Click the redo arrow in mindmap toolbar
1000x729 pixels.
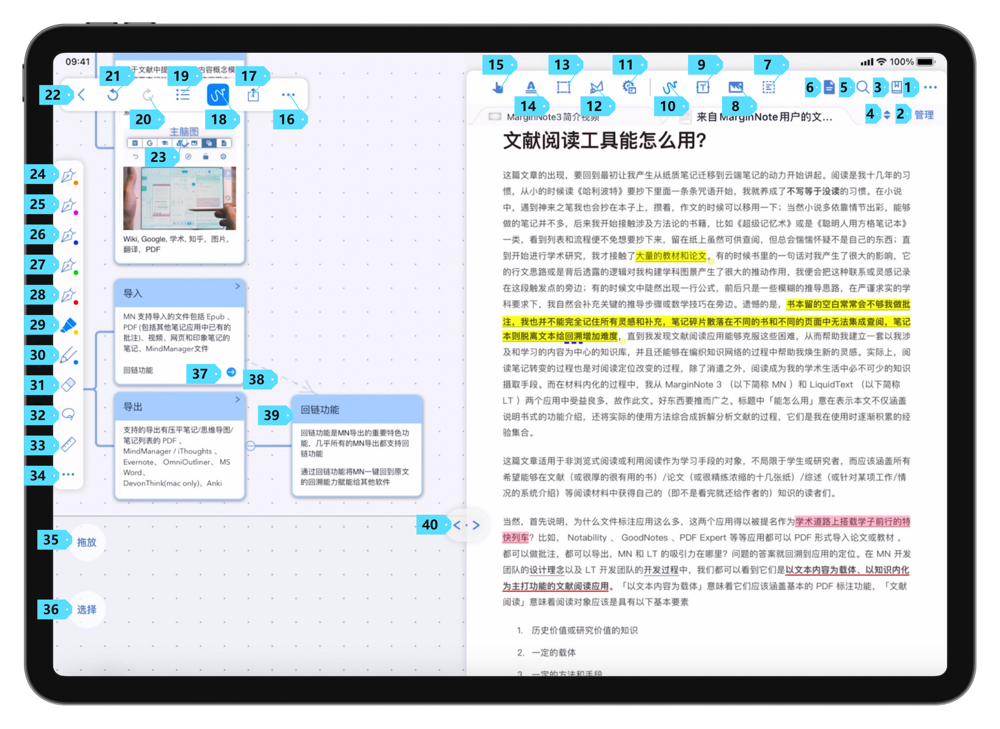148,95
